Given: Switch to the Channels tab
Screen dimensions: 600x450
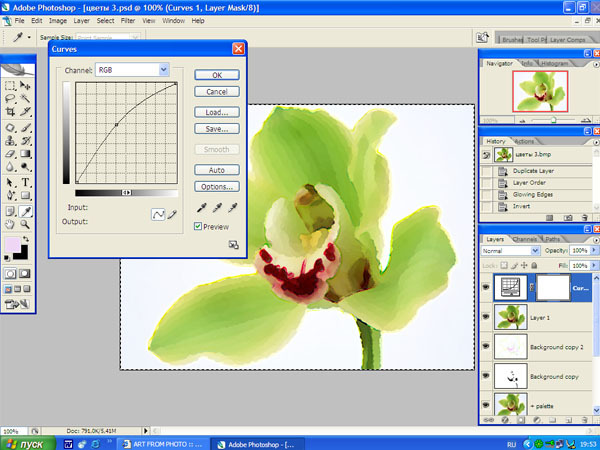Looking at the screenshot, I should tap(525, 239).
